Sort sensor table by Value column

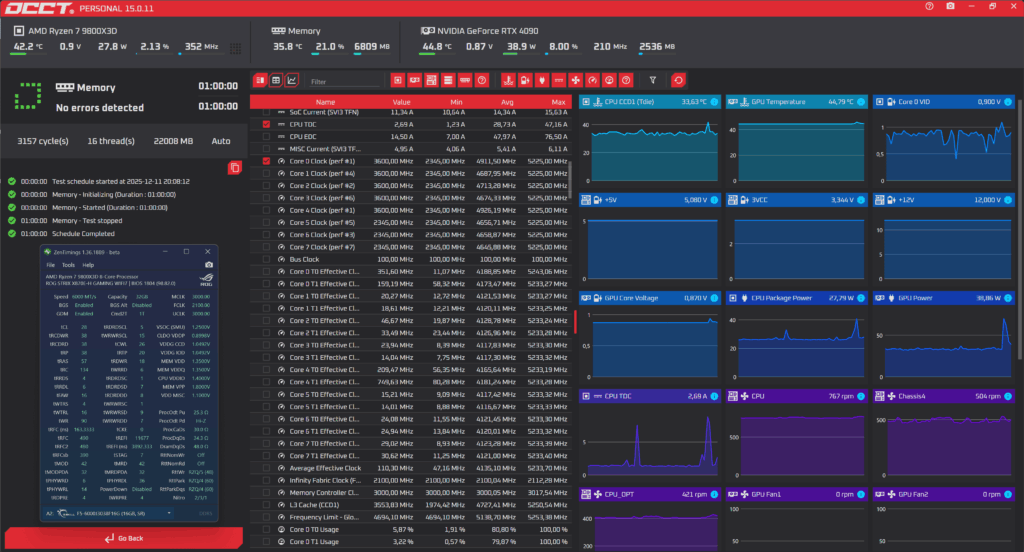pos(401,102)
